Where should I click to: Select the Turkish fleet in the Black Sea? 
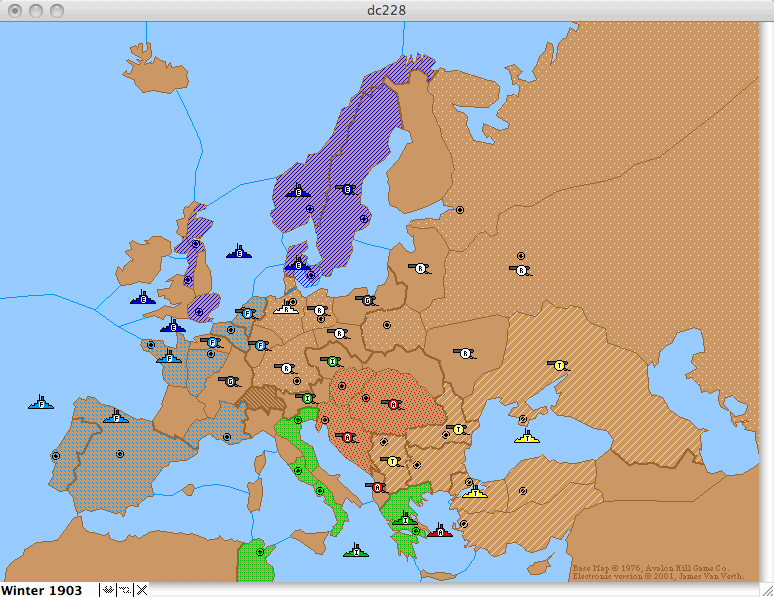pyautogui.click(x=527, y=437)
